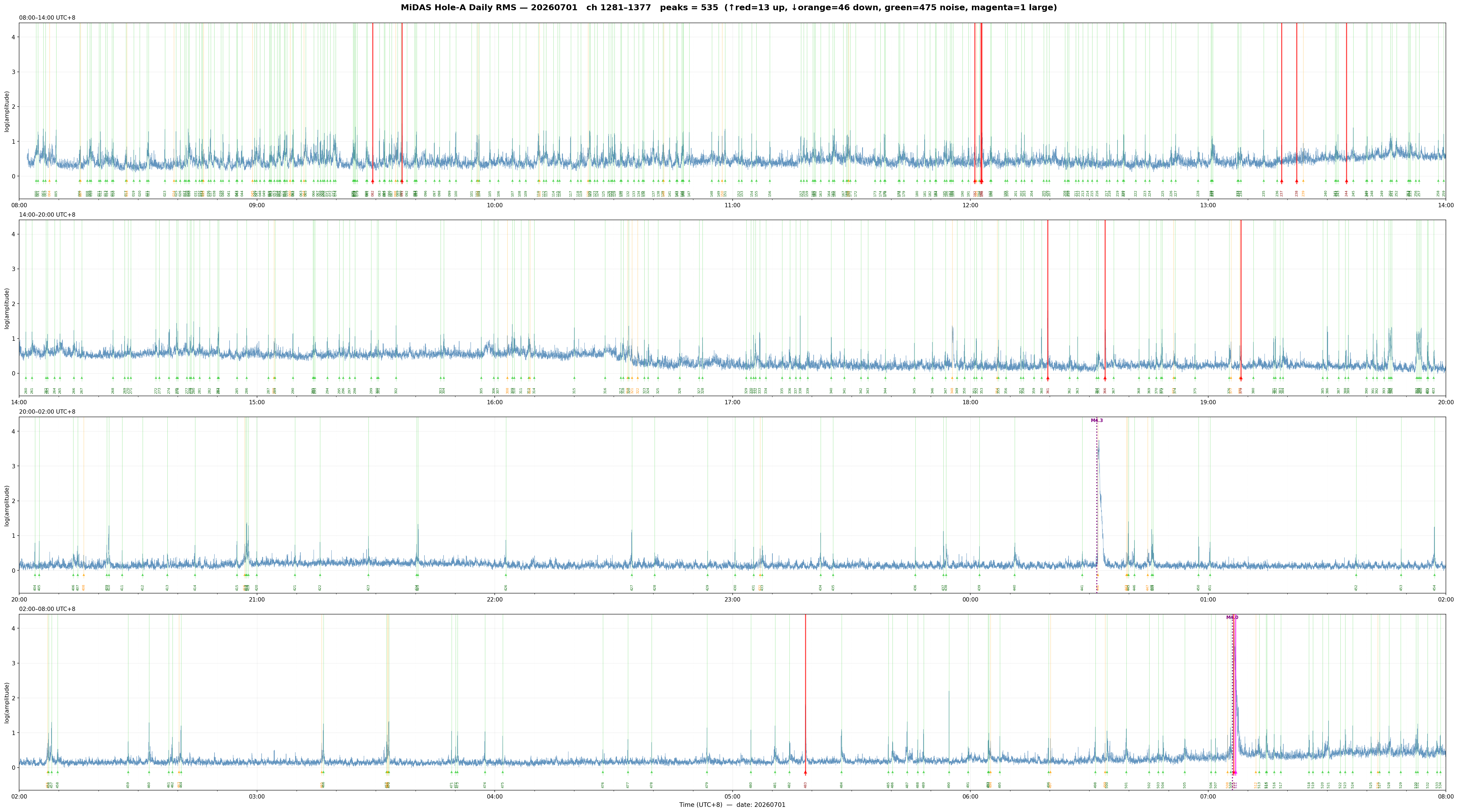
Task: Click the MiDAS Hole-A Daily RMS chart title
Action: 729,8
